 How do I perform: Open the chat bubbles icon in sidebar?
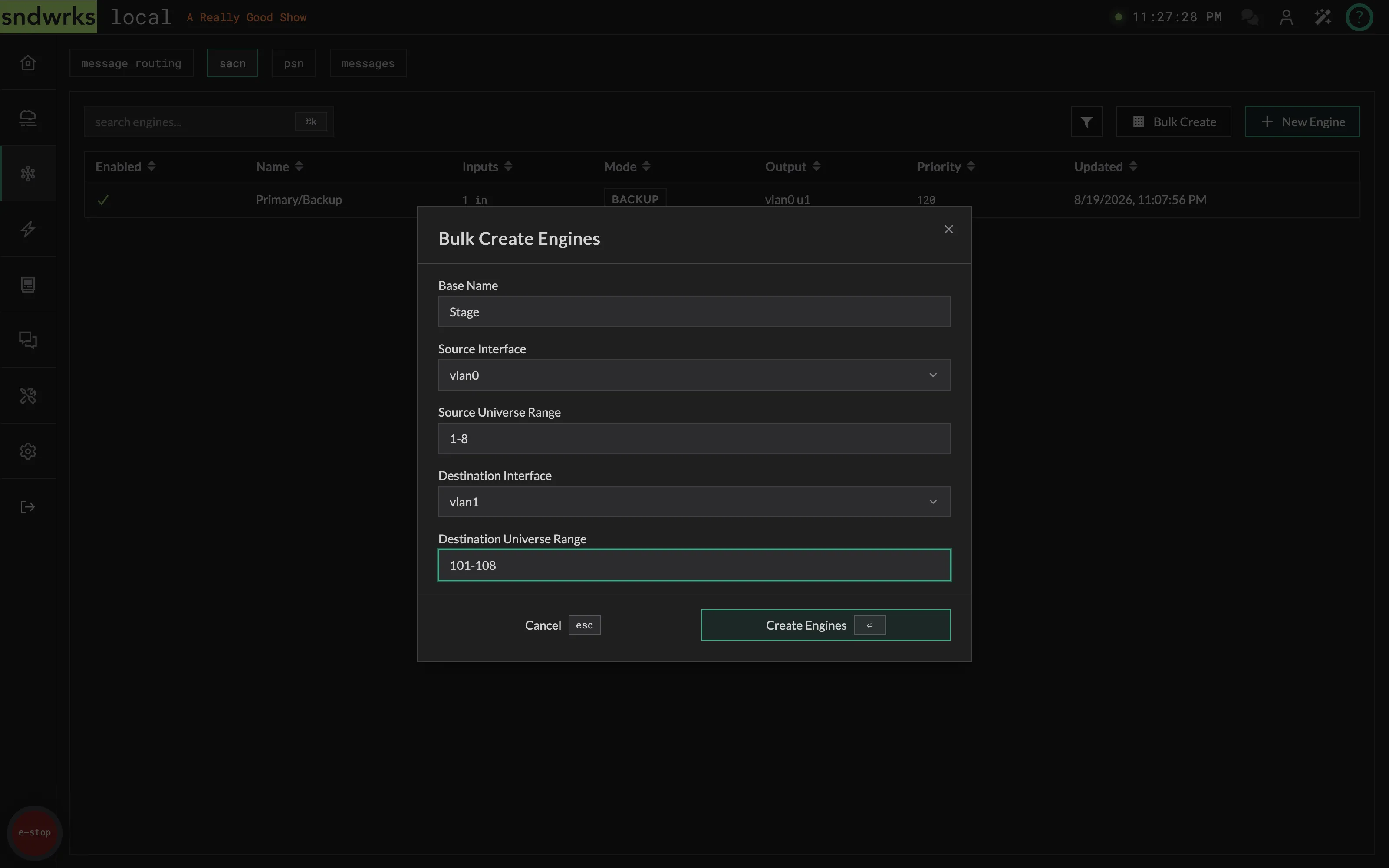click(27, 340)
